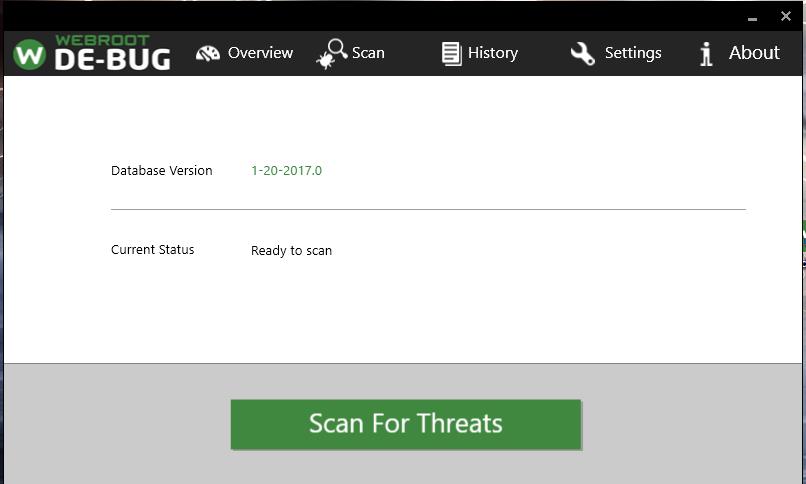
Task: Start scan with Scan For Threats button
Action: (406, 424)
